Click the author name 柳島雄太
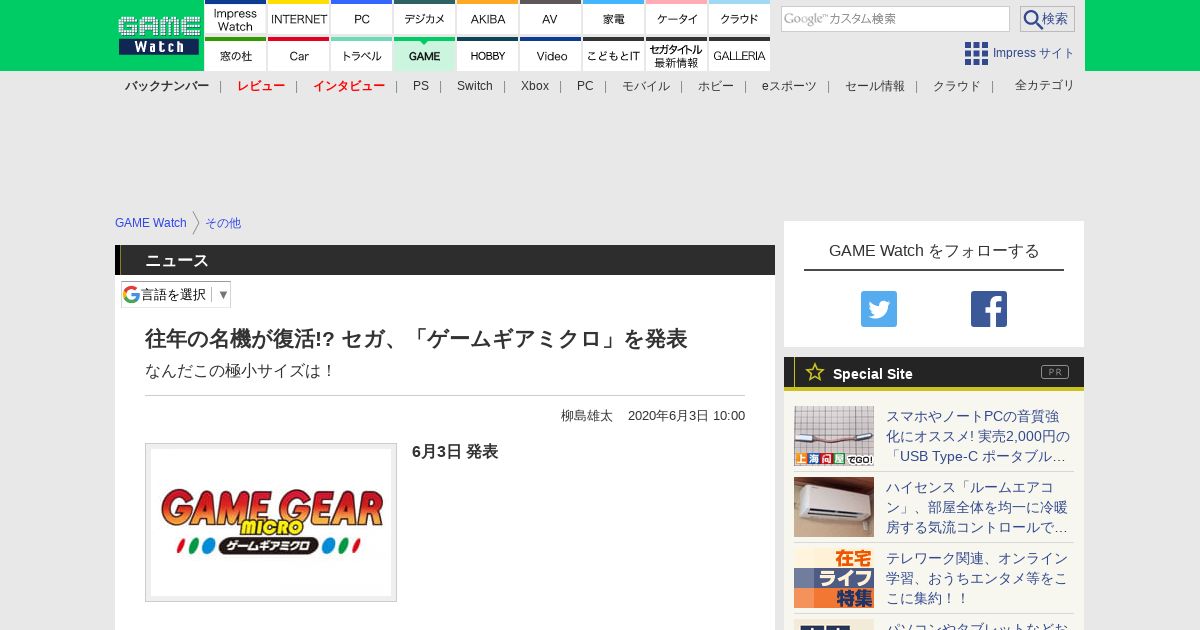The width and height of the screenshot is (1200, 630). click(587, 416)
